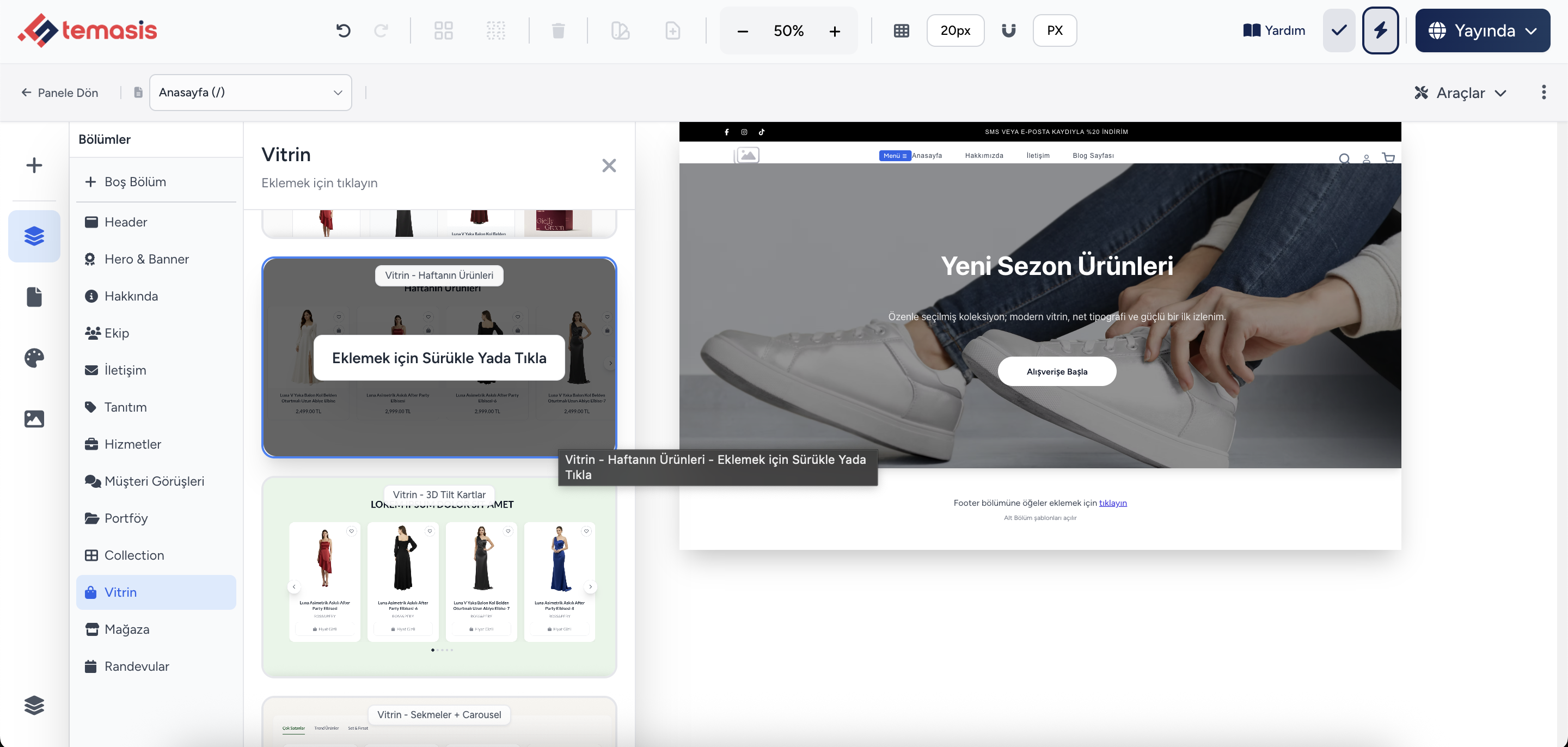This screenshot has height=747, width=1568.
Task: Add a Boş Bölüm empty section
Action: pyautogui.click(x=156, y=182)
